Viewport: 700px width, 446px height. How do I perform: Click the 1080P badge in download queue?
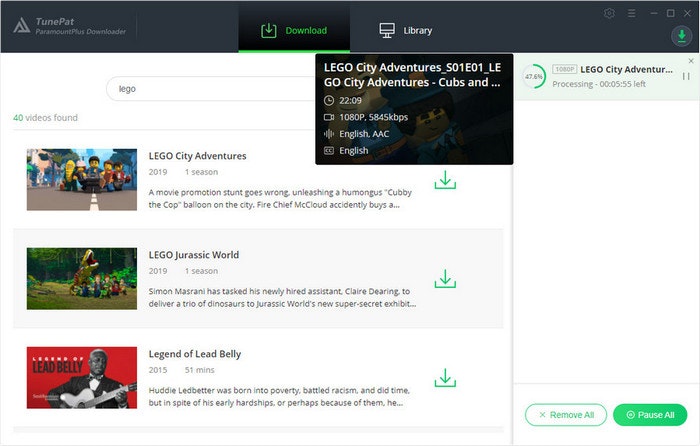click(x=564, y=69)
